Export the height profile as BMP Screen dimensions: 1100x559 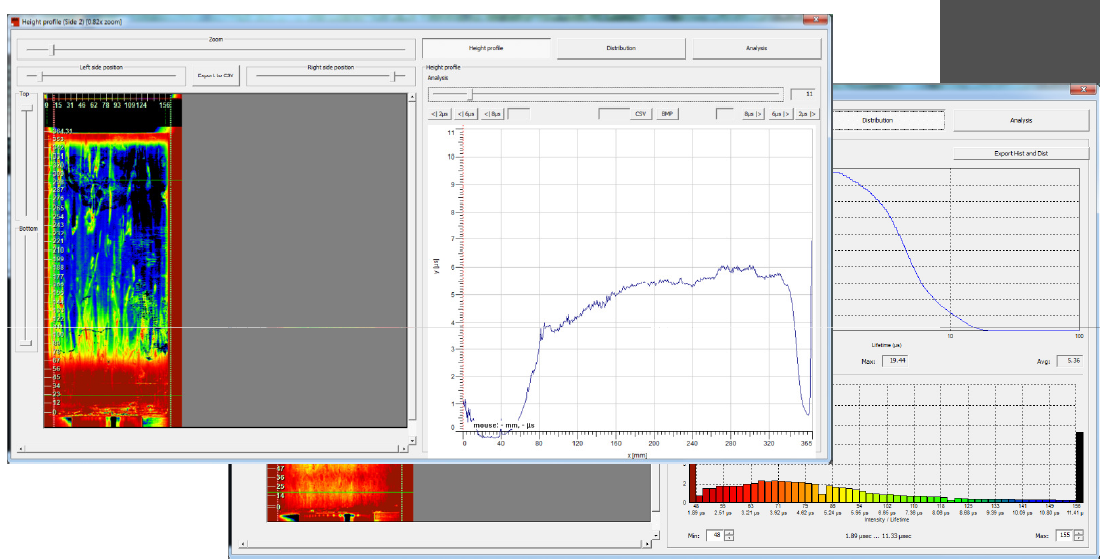pyautogui.click(x=667, y=114)
